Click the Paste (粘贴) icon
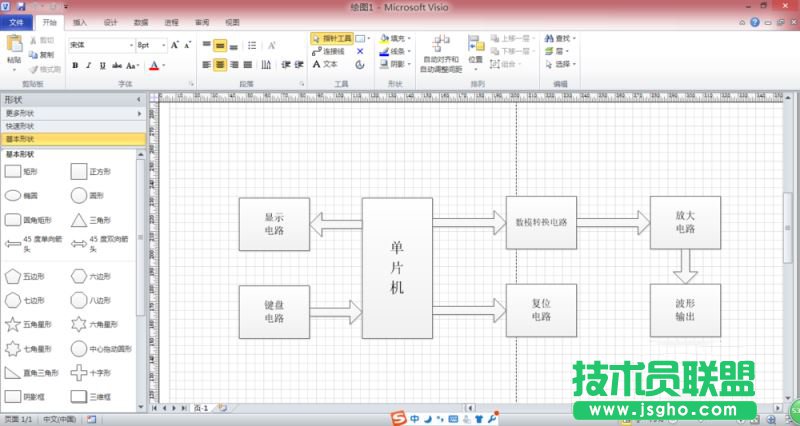 coord(14,44)
